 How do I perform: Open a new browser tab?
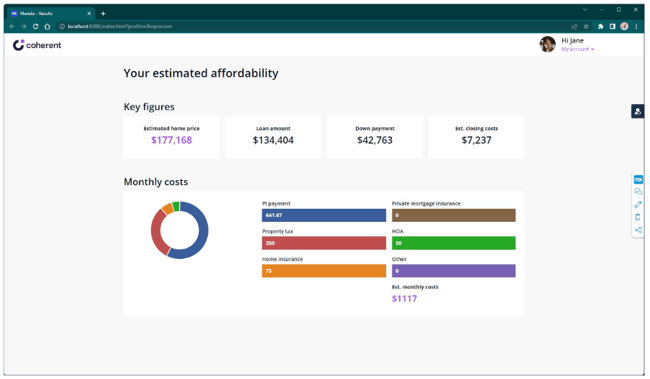tap(103, 14)
